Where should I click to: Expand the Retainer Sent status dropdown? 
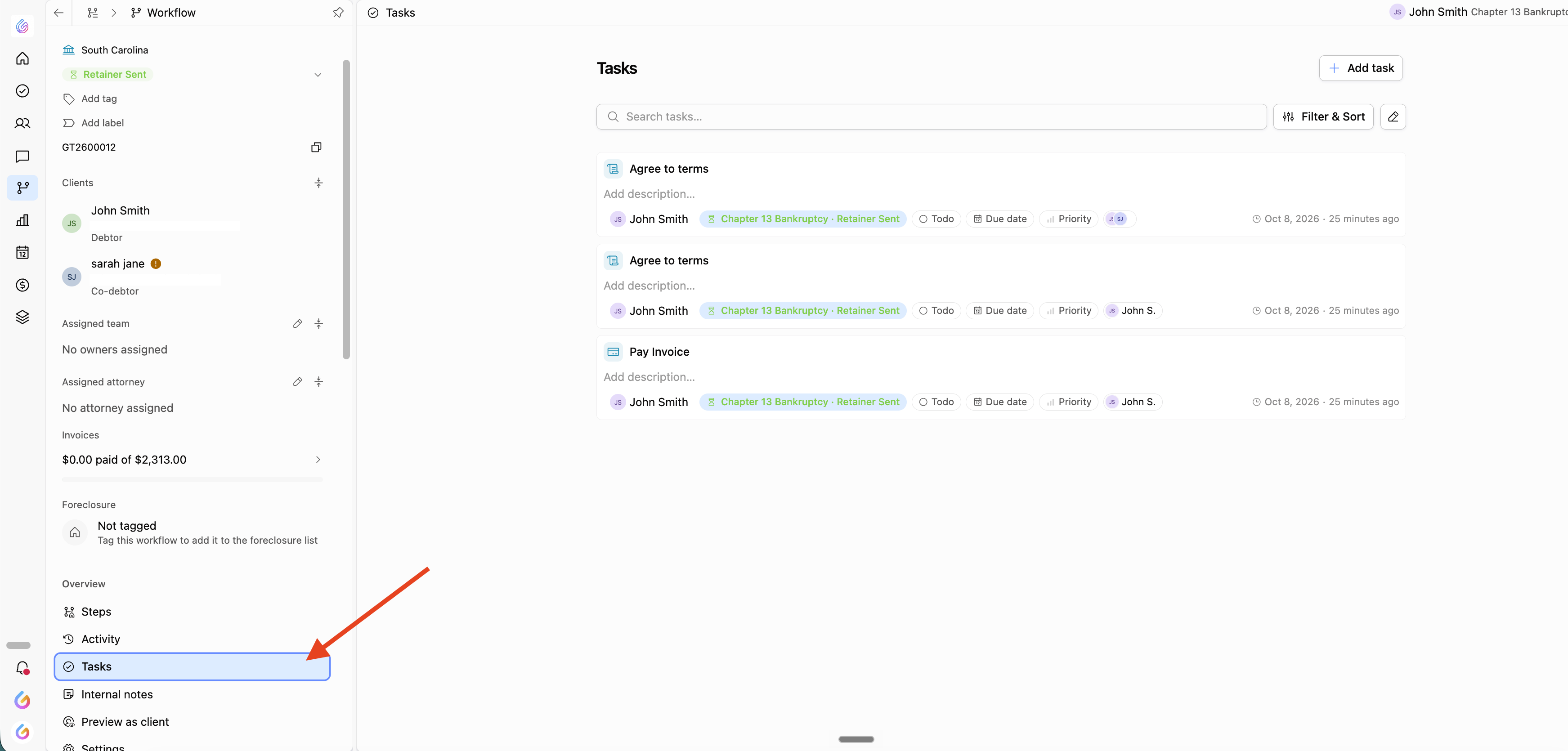pos(318,75)
